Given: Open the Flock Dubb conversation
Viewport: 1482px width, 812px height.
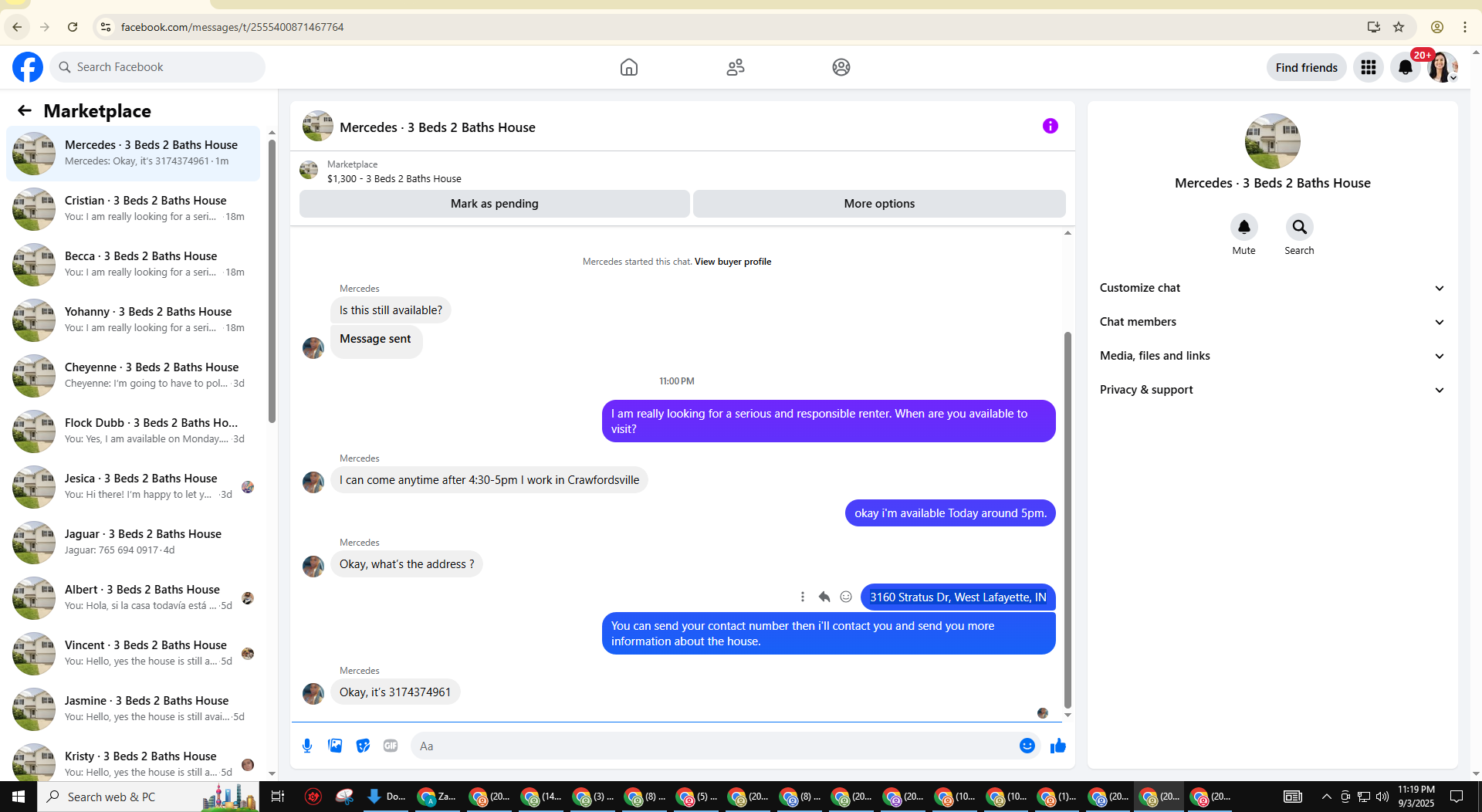Looking at the screenshot, I should point(134,431).
